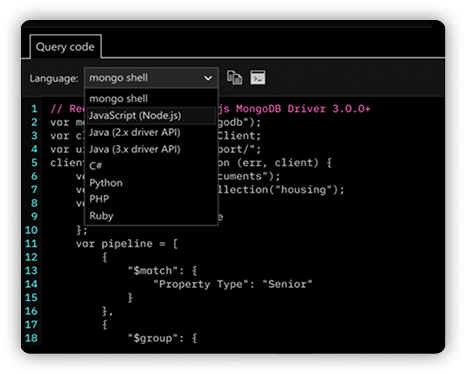Click the MongoDB Driver 3.0.0+ comment text
The height and width of the screenshot is (374, 466).
click(303, 109)
